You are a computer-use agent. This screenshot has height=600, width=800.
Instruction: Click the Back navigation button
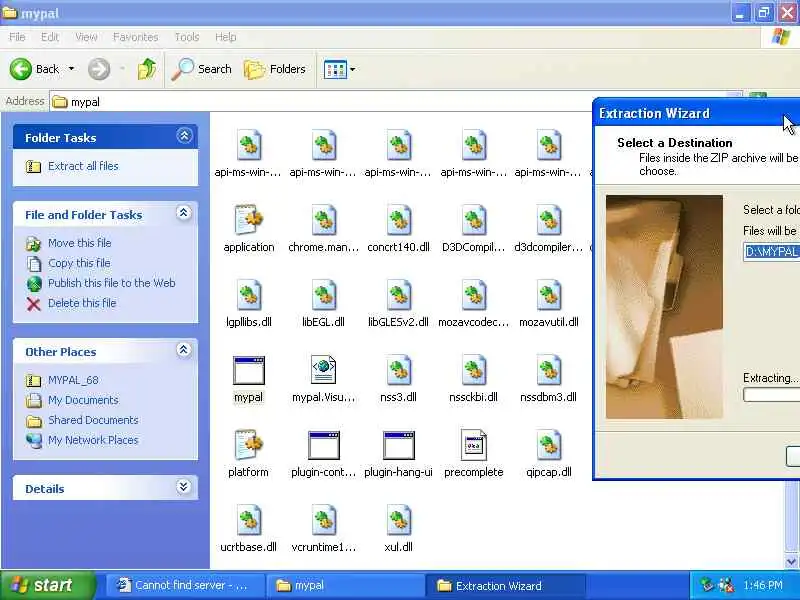34,69
